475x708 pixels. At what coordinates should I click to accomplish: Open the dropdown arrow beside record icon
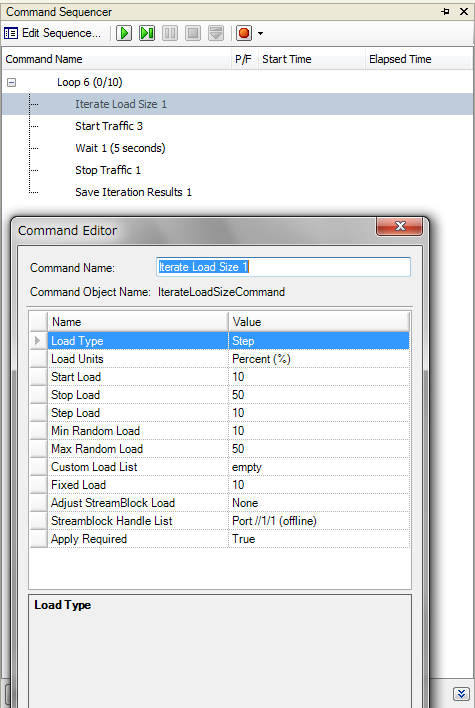click(x=261, y=33)
